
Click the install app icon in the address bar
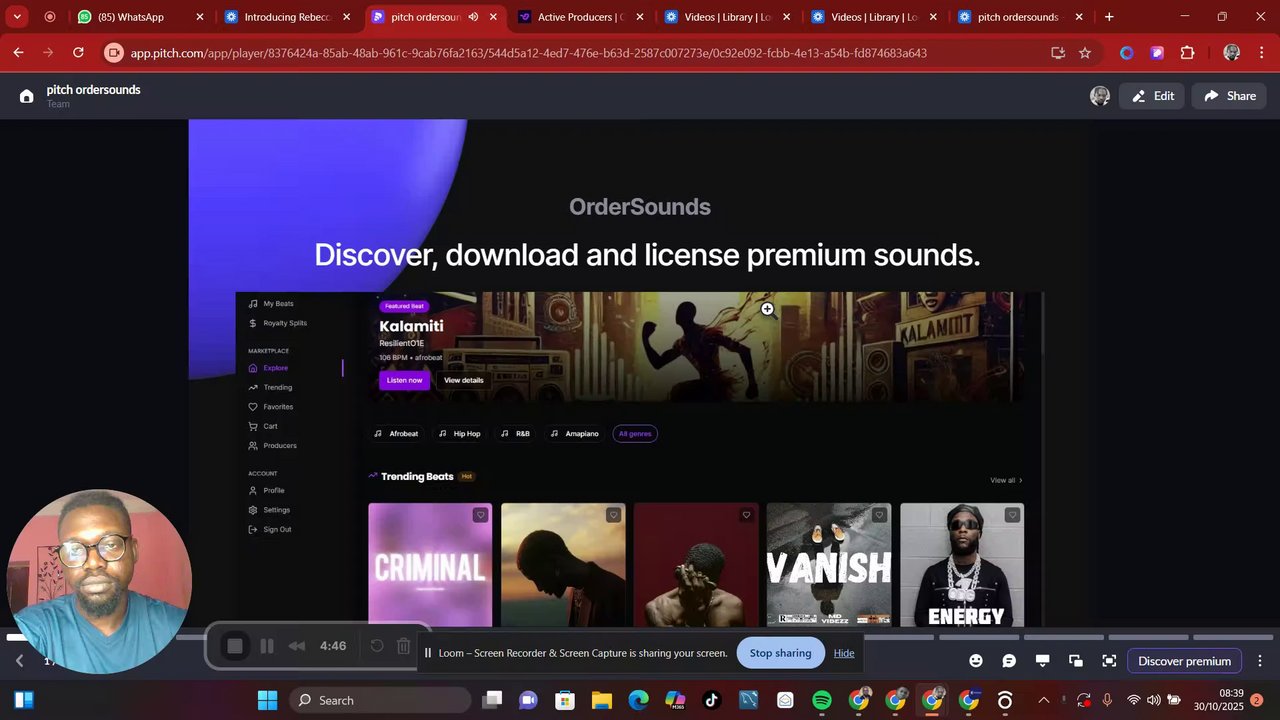[1058, 53]
